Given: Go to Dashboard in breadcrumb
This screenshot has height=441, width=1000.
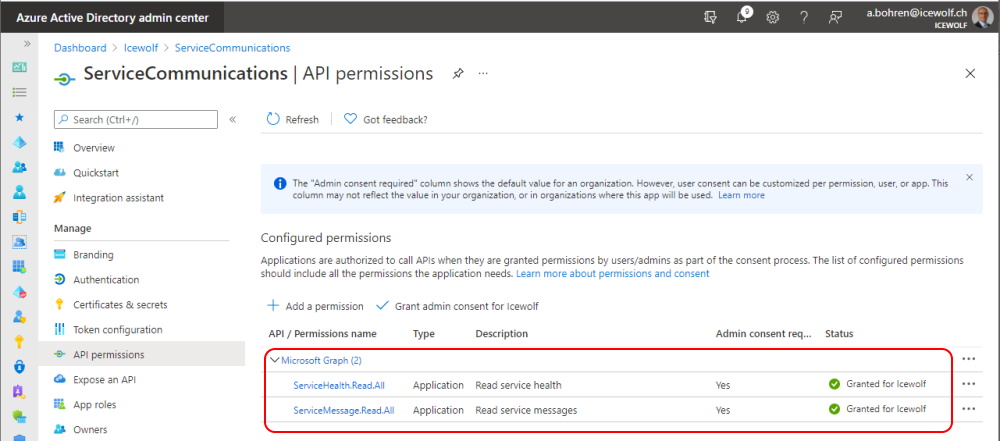Looking at the screenshot, I should (x=80, y=48).
